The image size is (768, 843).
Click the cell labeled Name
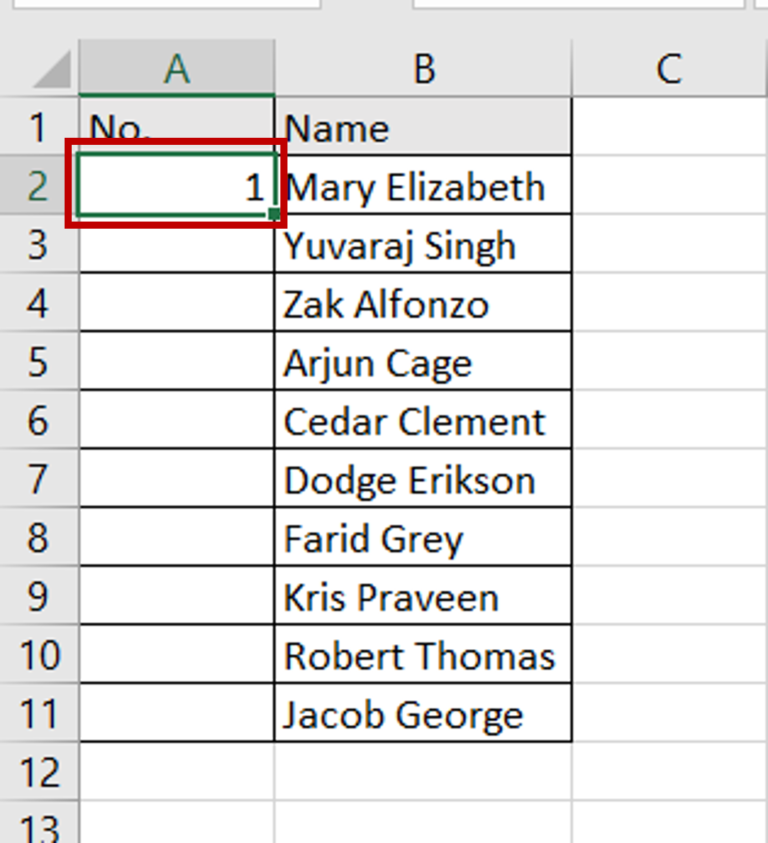click(x=424, y=128)
